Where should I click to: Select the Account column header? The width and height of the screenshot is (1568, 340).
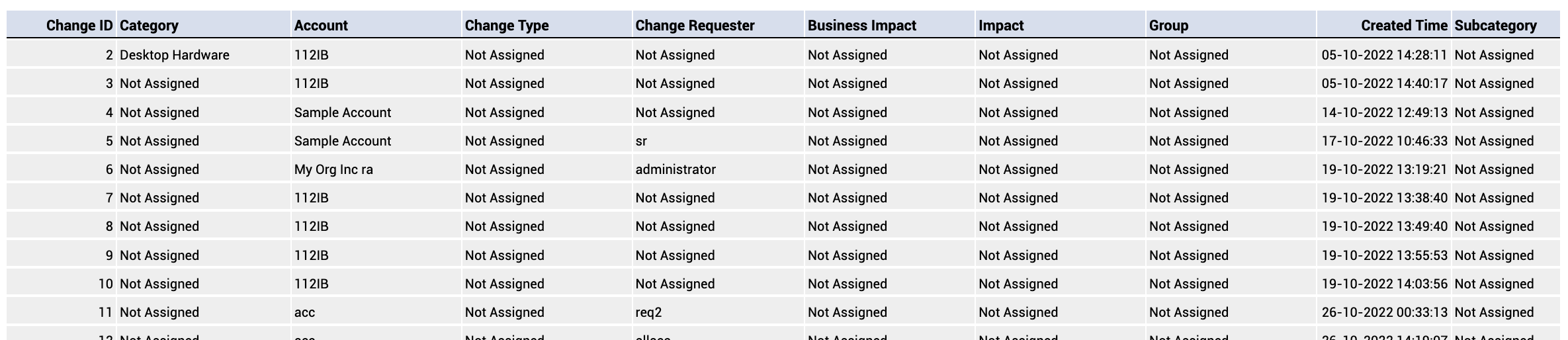pyautogui.click(x=321, y=25)
